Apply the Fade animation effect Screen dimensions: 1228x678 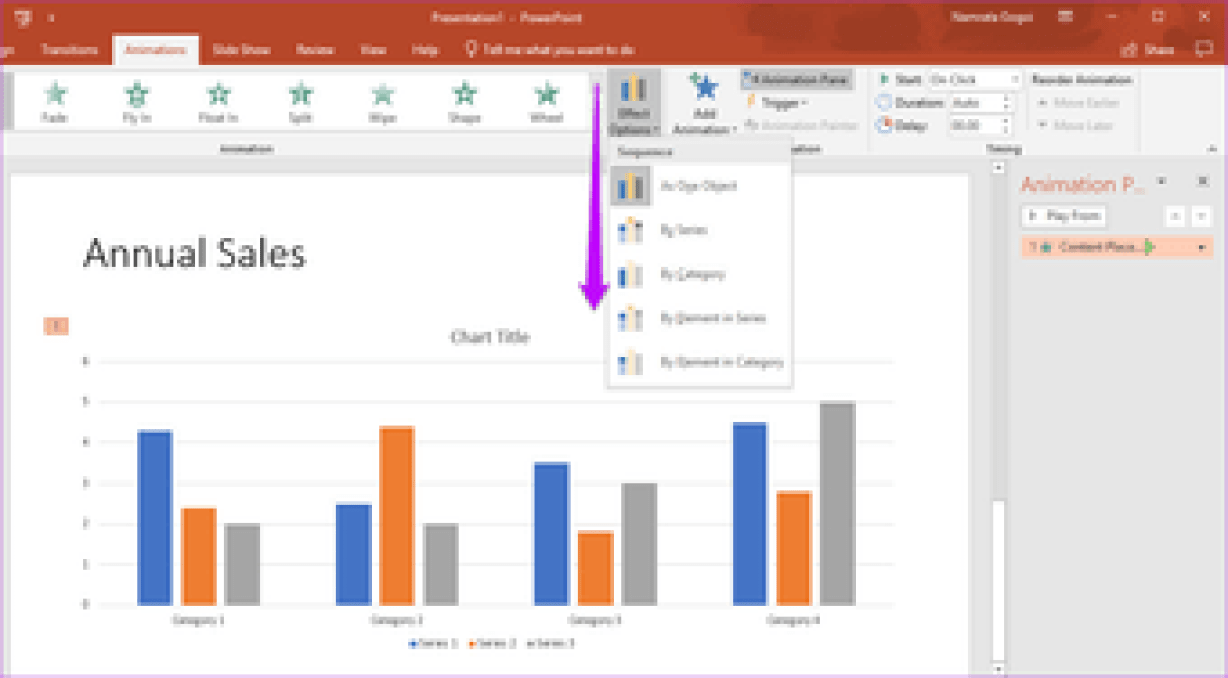point(55,102)
